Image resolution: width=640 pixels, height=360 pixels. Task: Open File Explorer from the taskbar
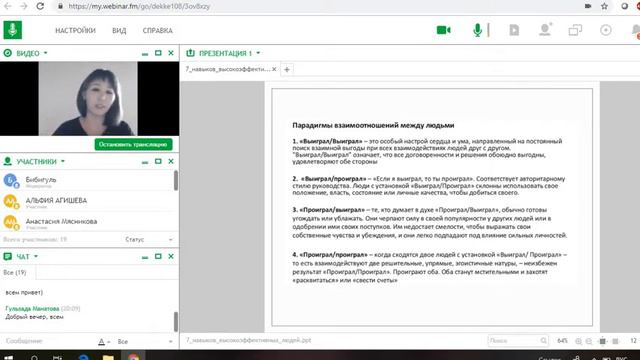108,358
